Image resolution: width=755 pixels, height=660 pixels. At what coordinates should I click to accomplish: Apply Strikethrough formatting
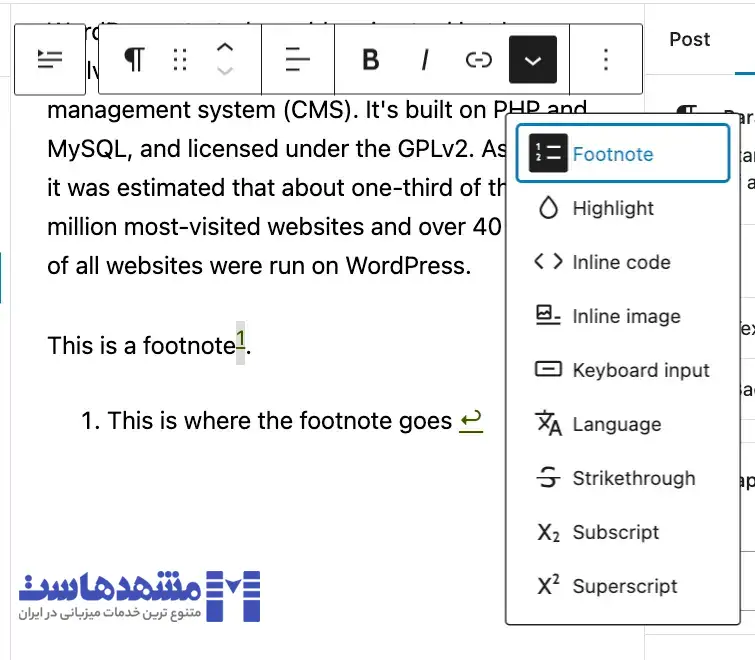point(632,478)
